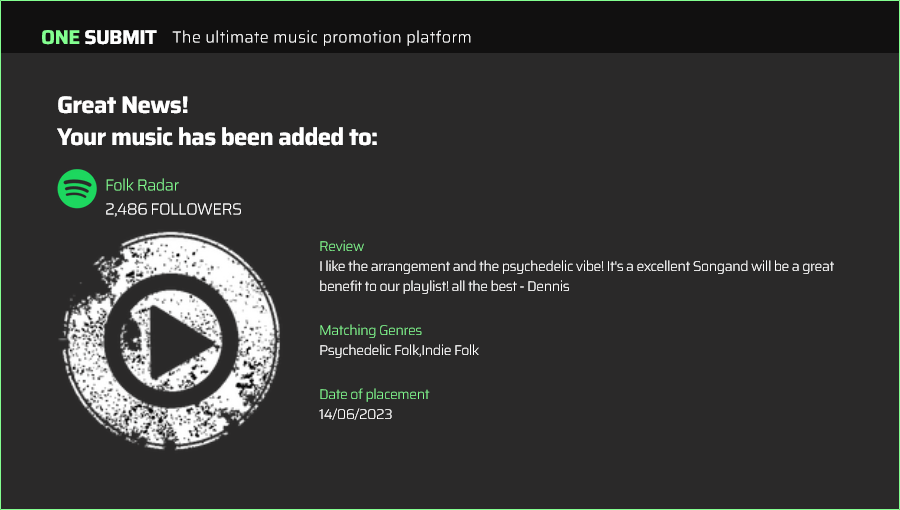Click the Date of placement label
The image size is (900, 510).
pos(374,394)
